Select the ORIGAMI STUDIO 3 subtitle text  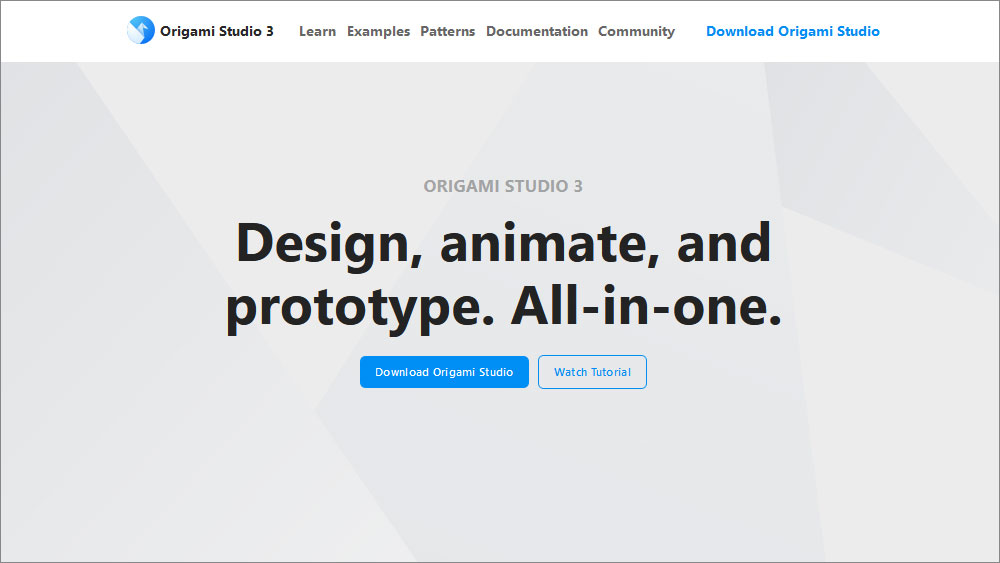coord(503,186)
